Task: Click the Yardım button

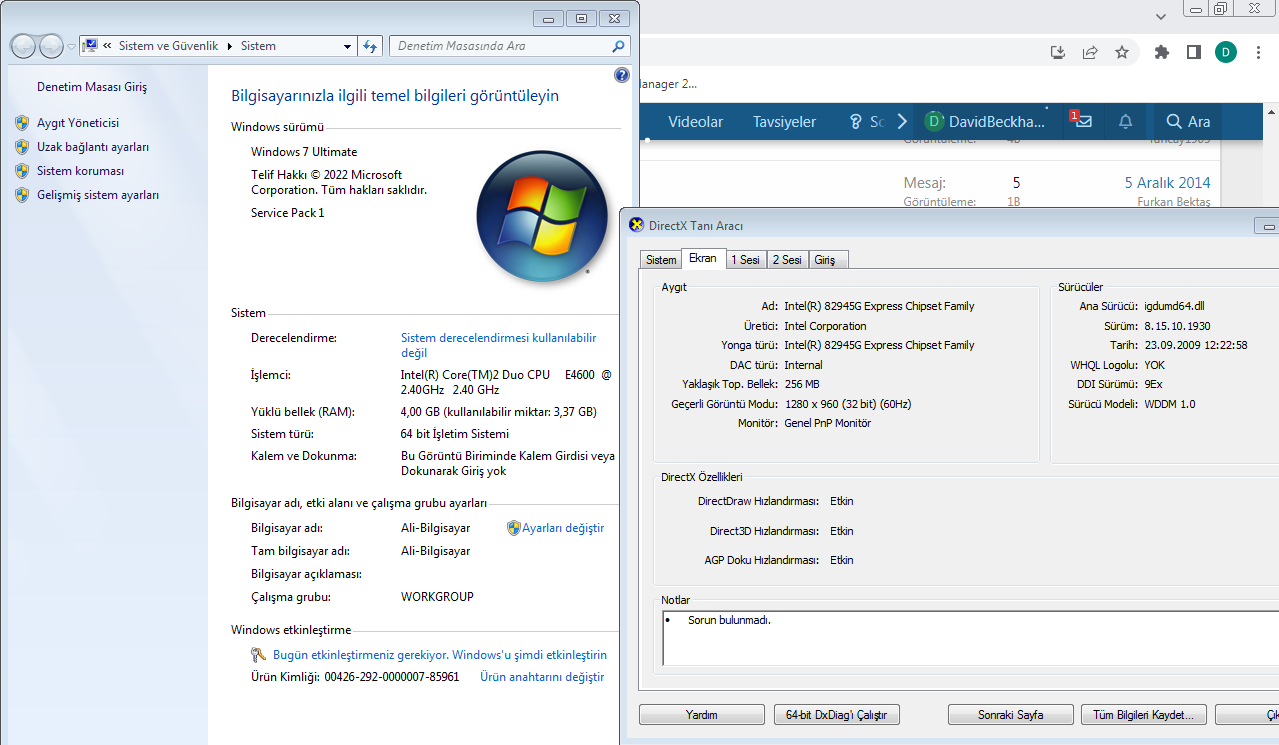Action: point(701,715)
